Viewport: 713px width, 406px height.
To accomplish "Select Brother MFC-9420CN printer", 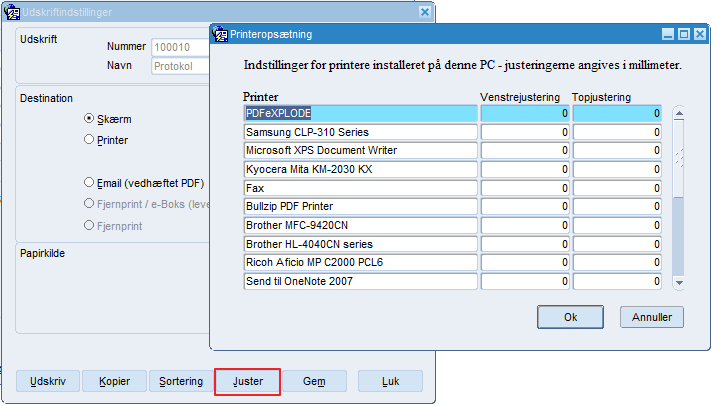I will point(361,226).
